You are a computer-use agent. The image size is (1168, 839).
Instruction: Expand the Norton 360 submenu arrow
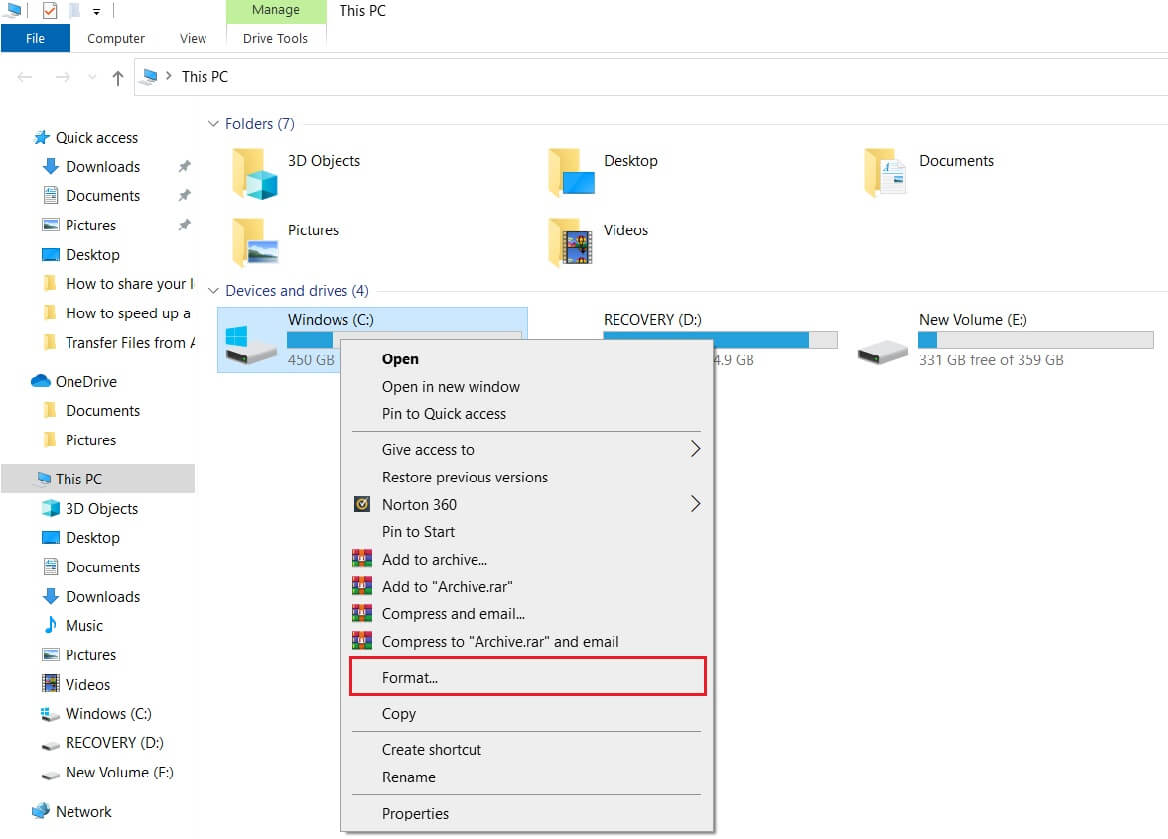(695, 504)
